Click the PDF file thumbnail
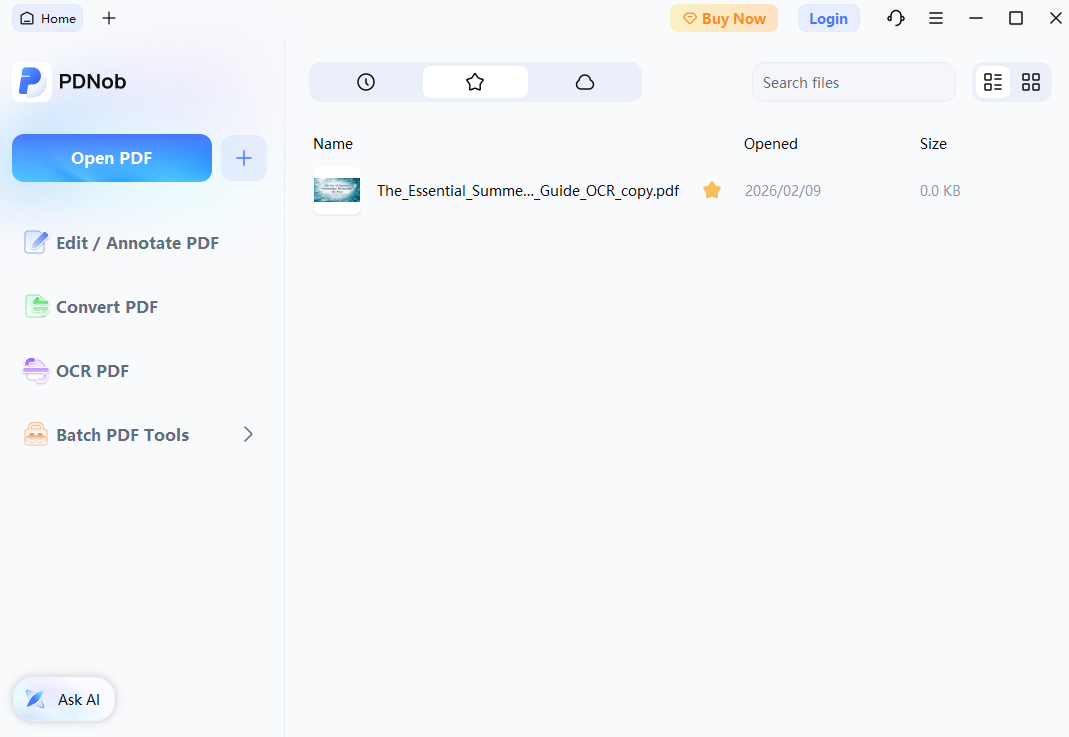This screenshot has width=1069, height=737. pyautogui.click(x=337, y=190)
